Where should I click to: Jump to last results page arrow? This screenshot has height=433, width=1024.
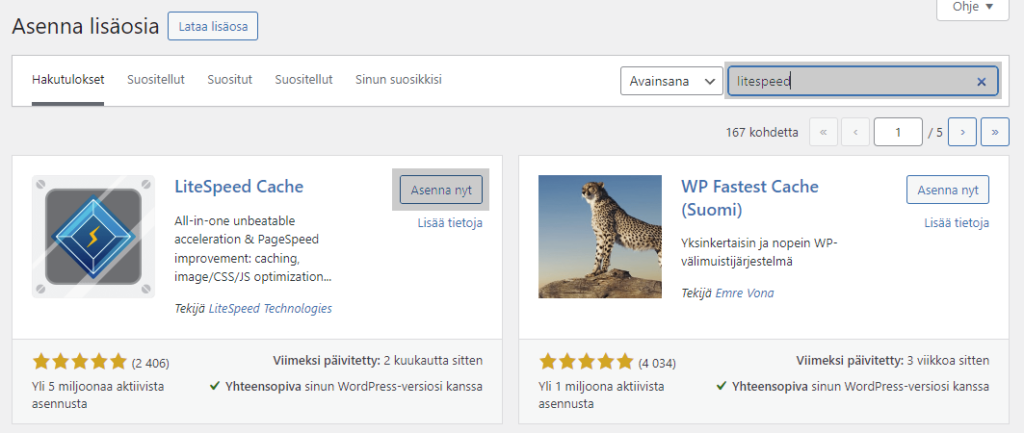[x=995, y=132]
